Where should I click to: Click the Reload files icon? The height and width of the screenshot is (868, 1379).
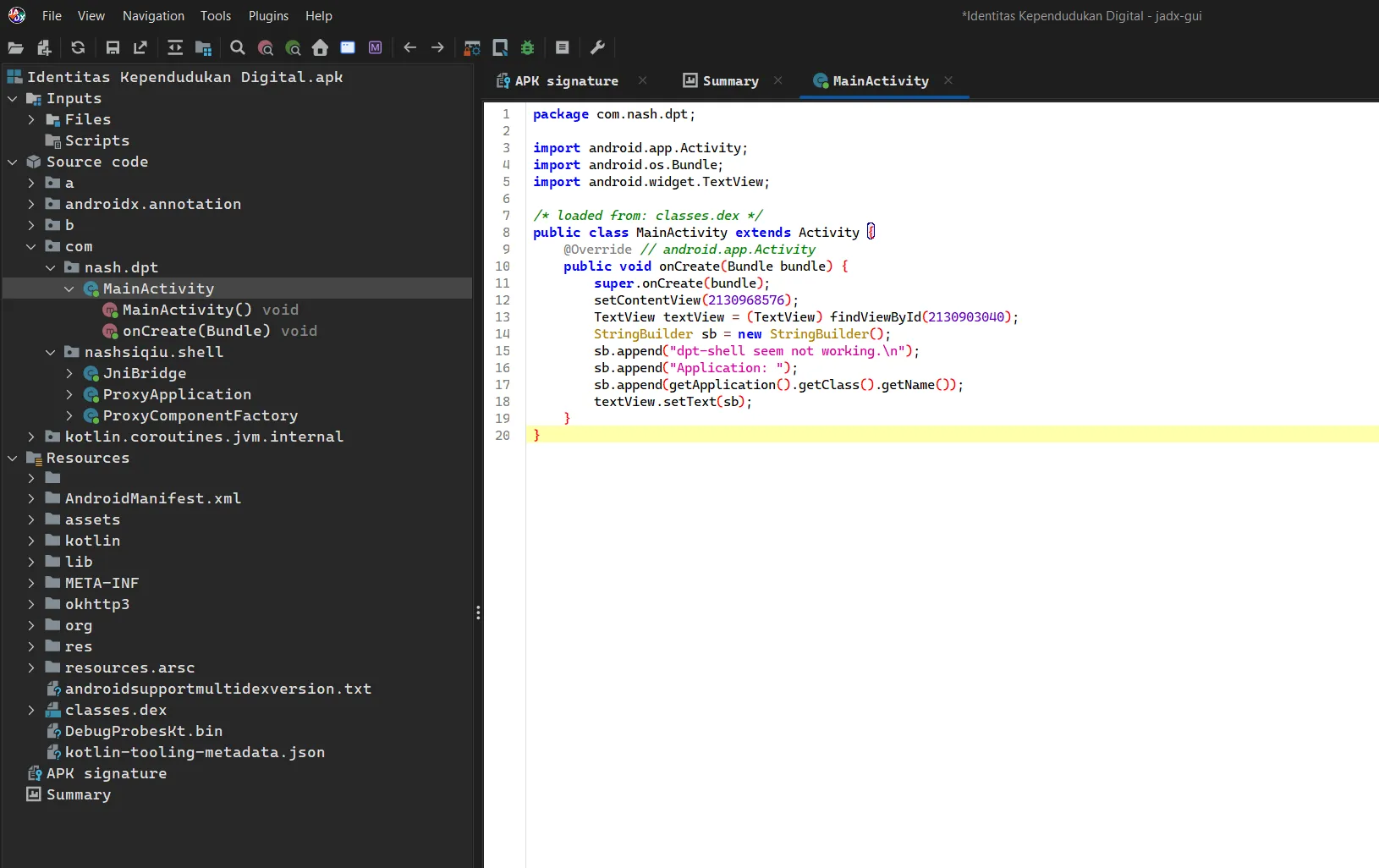coord(78,48)
